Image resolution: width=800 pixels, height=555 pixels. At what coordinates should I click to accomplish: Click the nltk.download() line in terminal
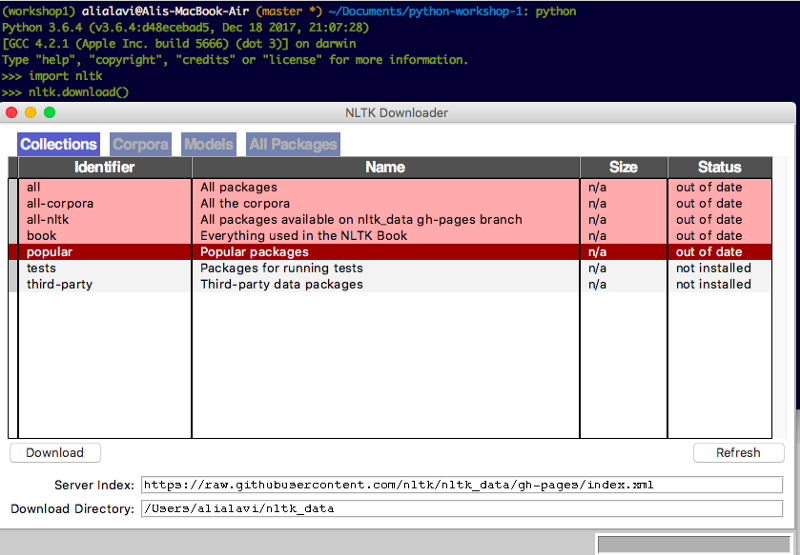click(65, 92)
